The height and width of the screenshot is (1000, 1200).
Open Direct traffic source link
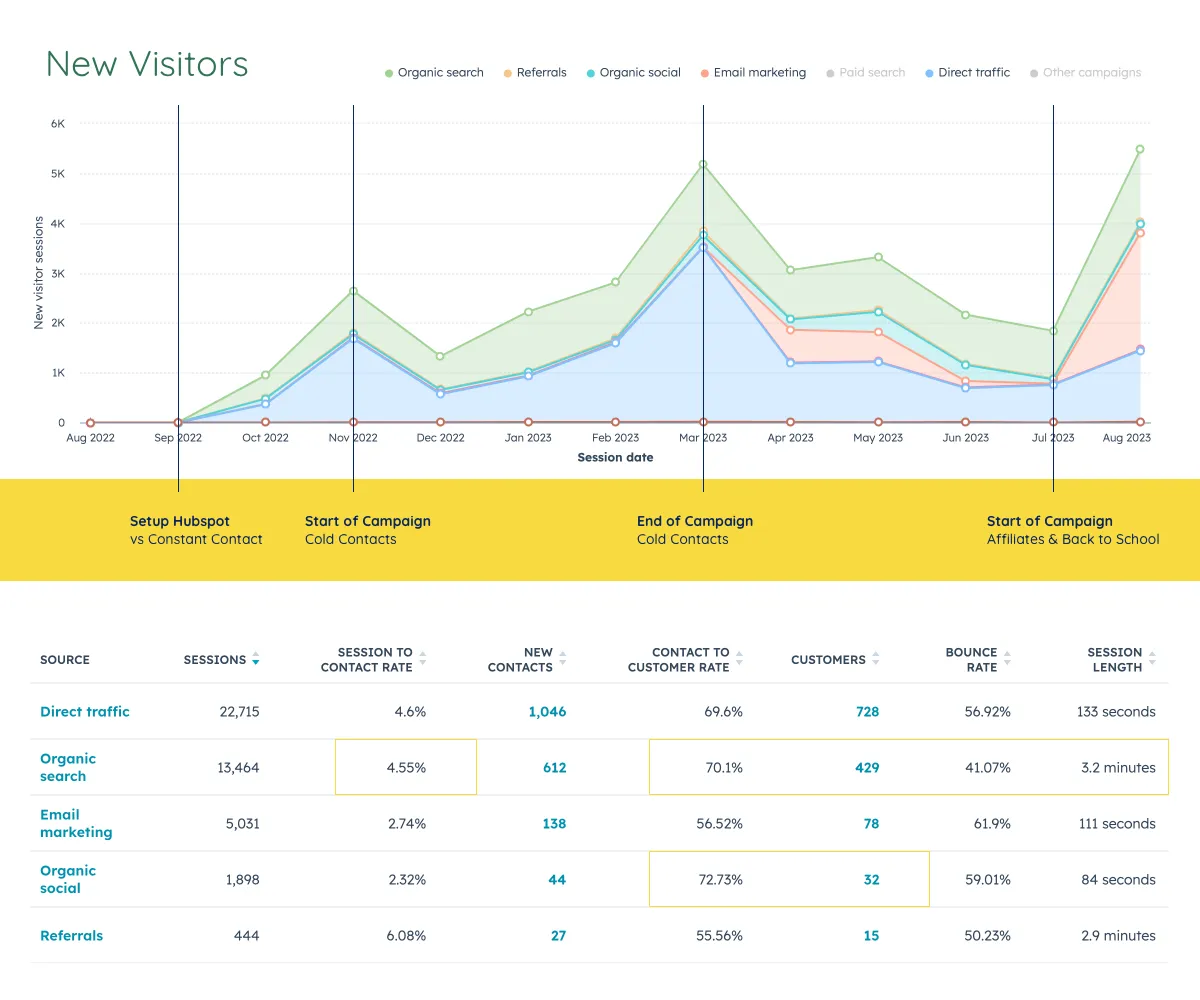[85, 712]
